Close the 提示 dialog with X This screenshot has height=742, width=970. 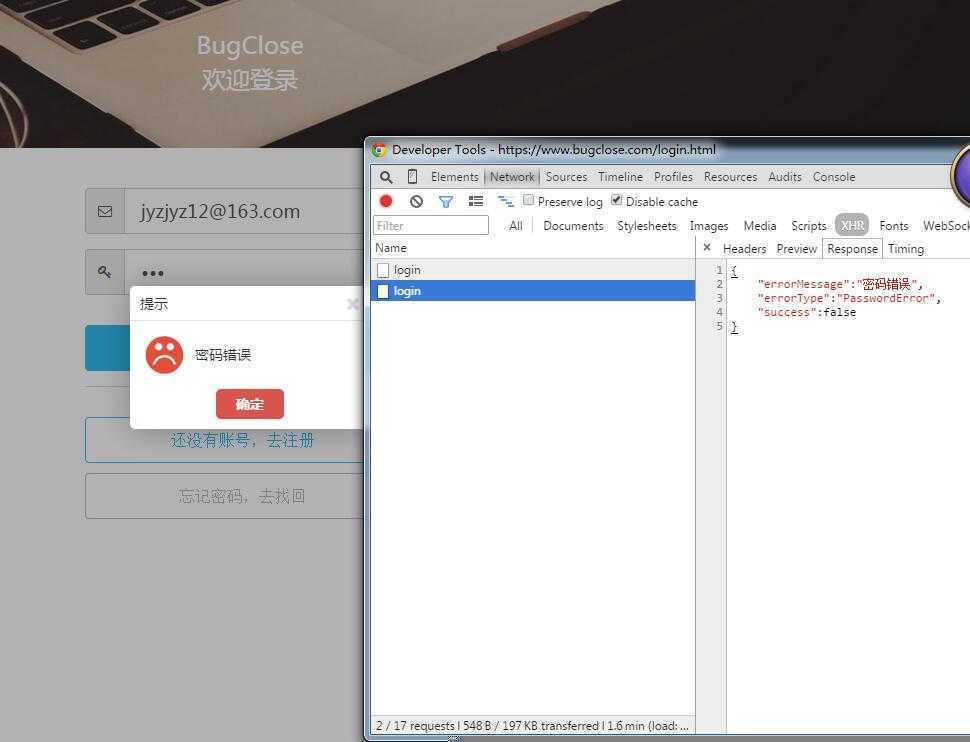coord(353,304)
